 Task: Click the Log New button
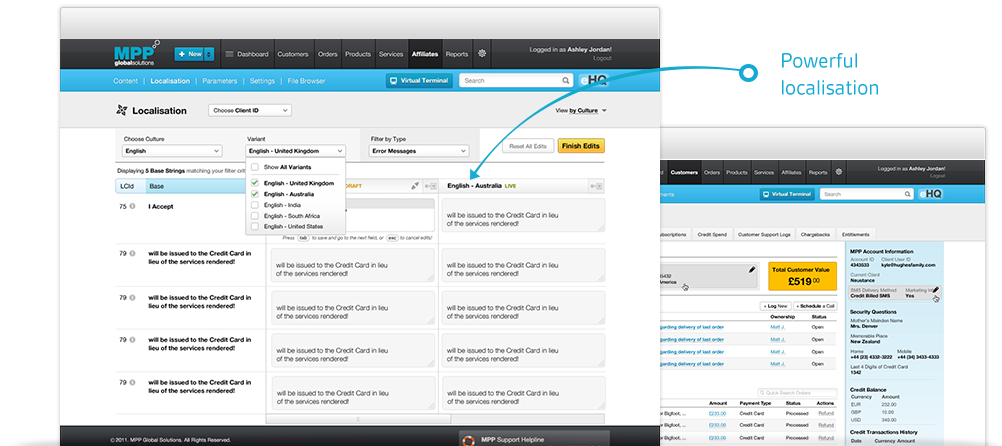click(x=776, y=306)
